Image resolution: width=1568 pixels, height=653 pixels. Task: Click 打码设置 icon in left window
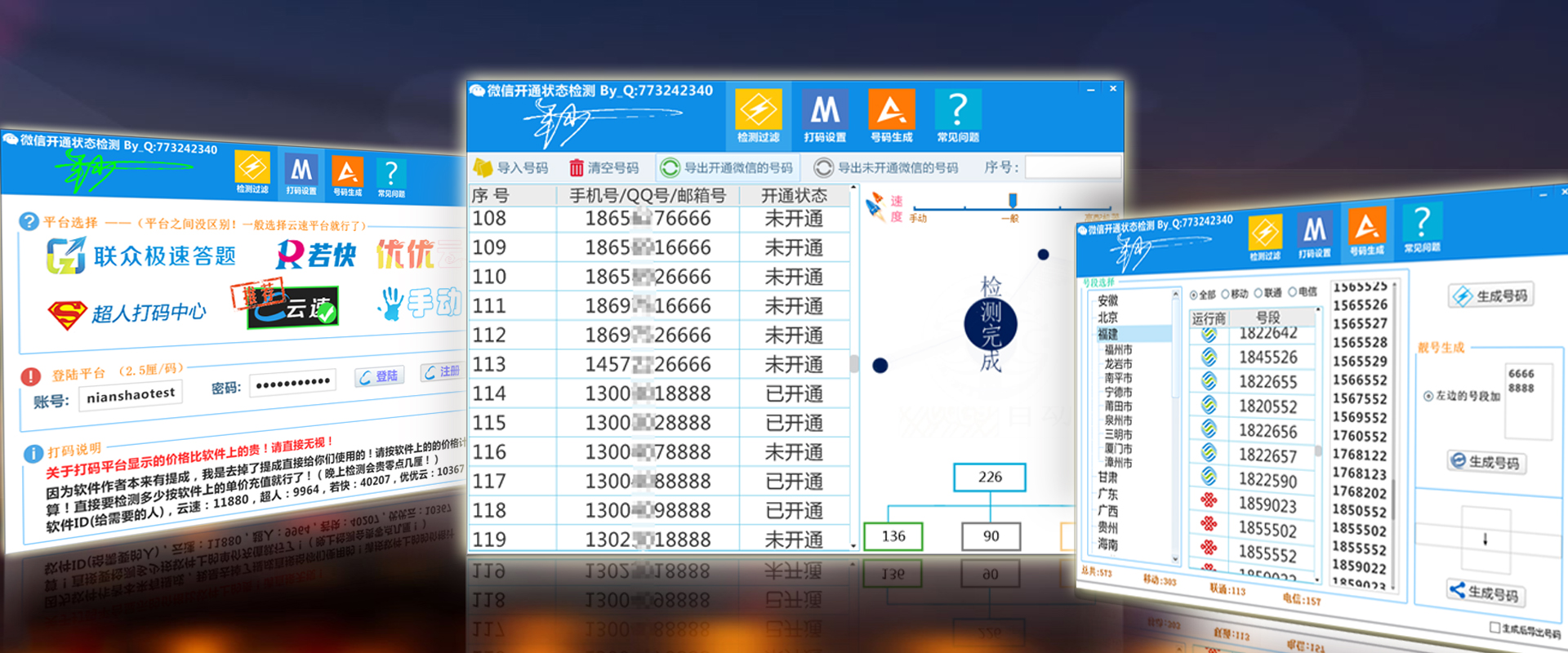(301, 175)
